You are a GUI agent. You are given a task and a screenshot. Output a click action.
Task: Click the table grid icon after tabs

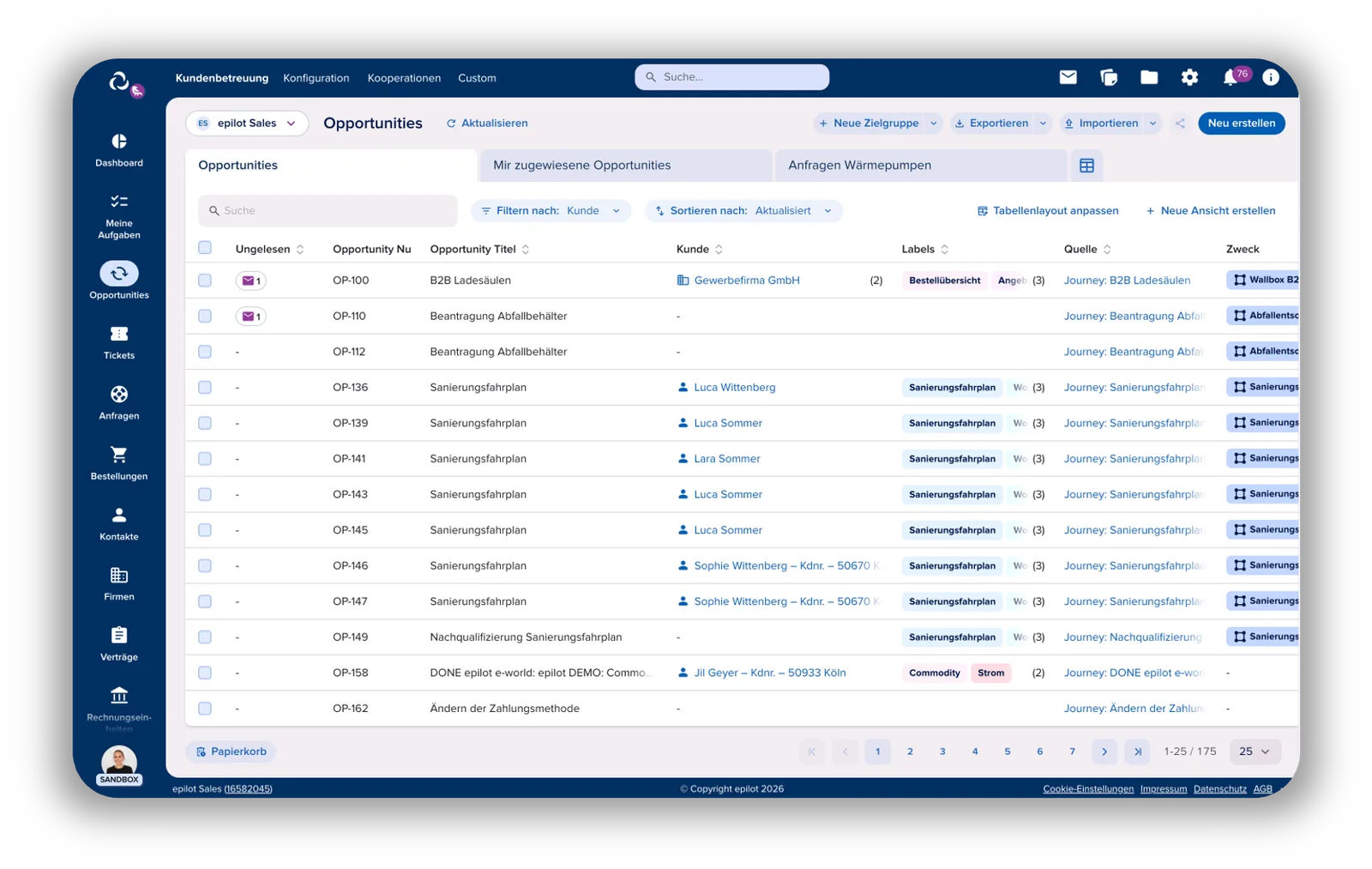(x=1086, y=166)
